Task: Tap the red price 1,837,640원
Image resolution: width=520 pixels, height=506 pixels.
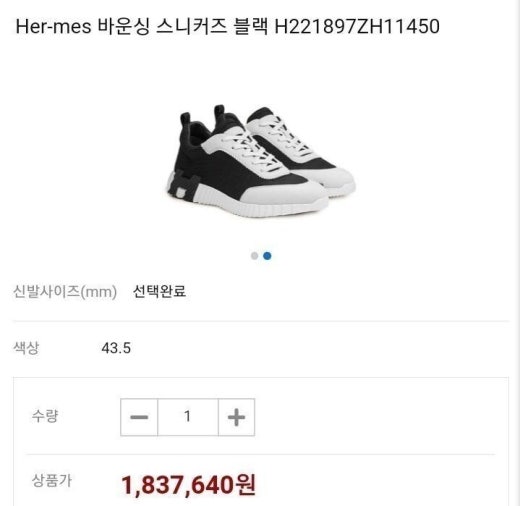Action: click(189, 485)
